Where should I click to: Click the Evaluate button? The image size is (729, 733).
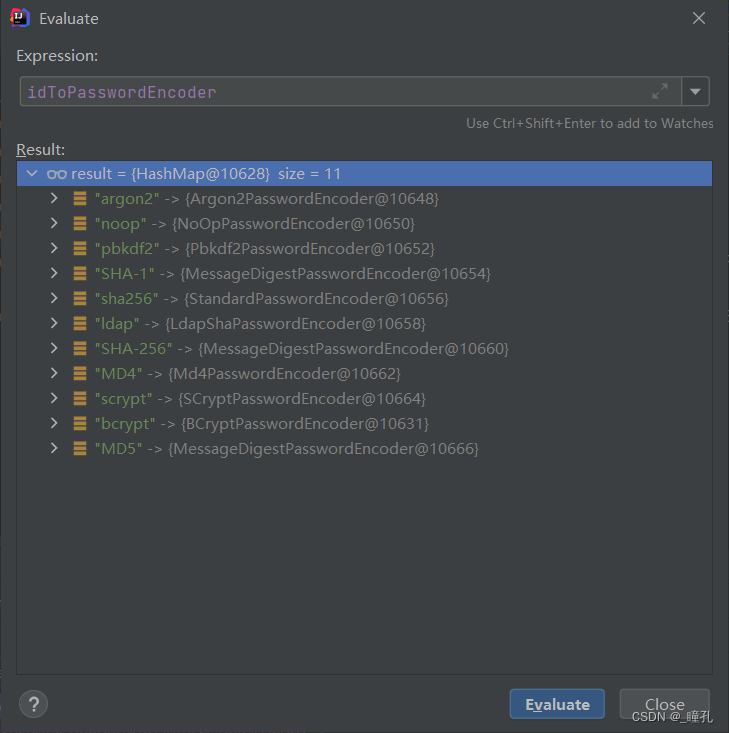click(x=557, y=704)
